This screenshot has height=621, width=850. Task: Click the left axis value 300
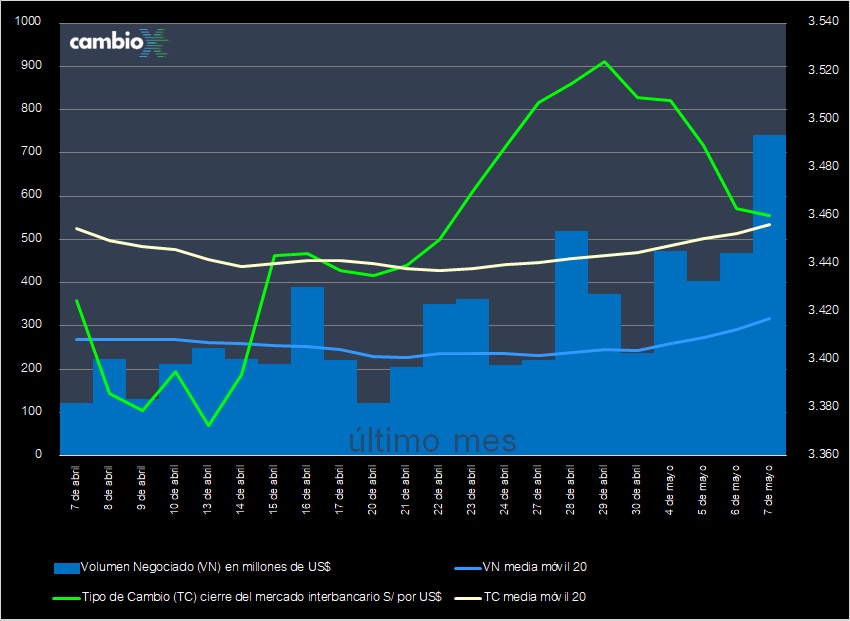pos(31,325)
